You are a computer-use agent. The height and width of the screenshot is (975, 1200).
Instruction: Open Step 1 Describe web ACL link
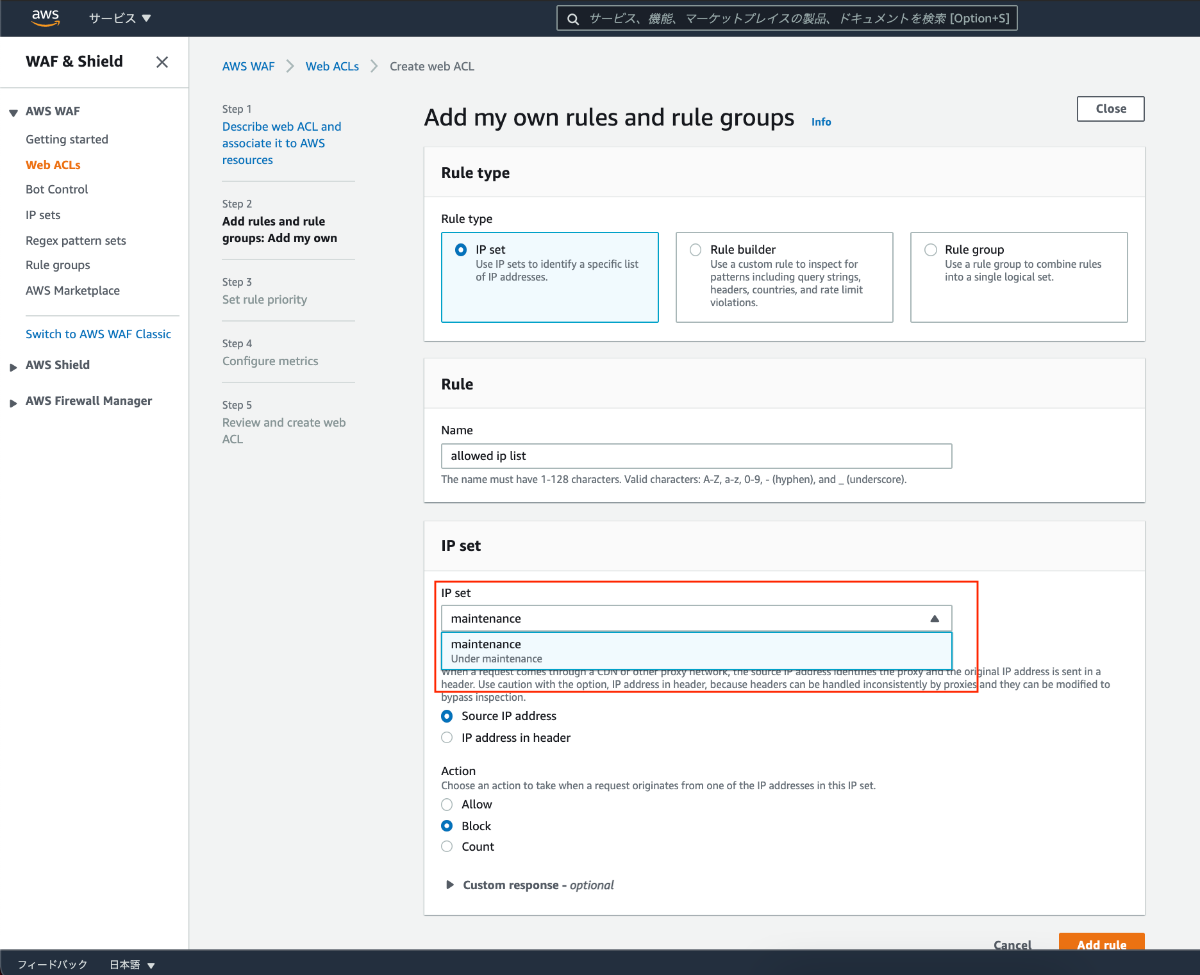tap(282, 143)
